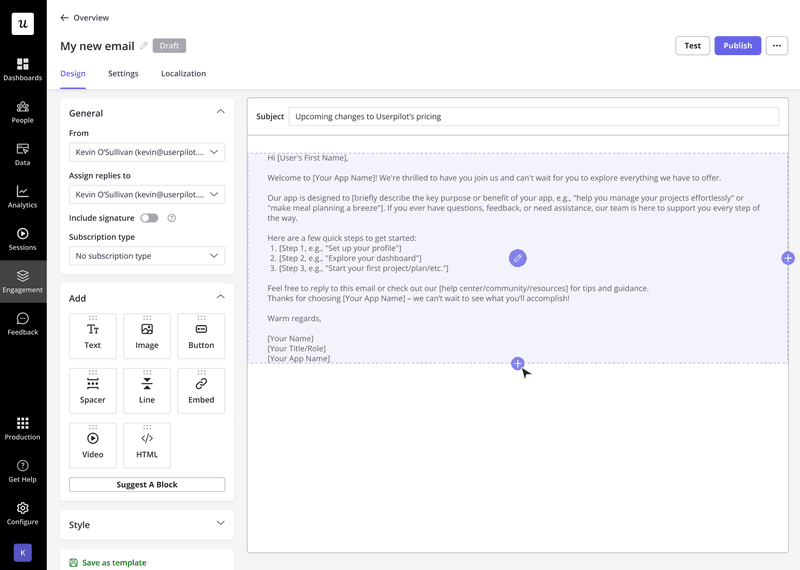Click the Publish button

tap(737, 46)
